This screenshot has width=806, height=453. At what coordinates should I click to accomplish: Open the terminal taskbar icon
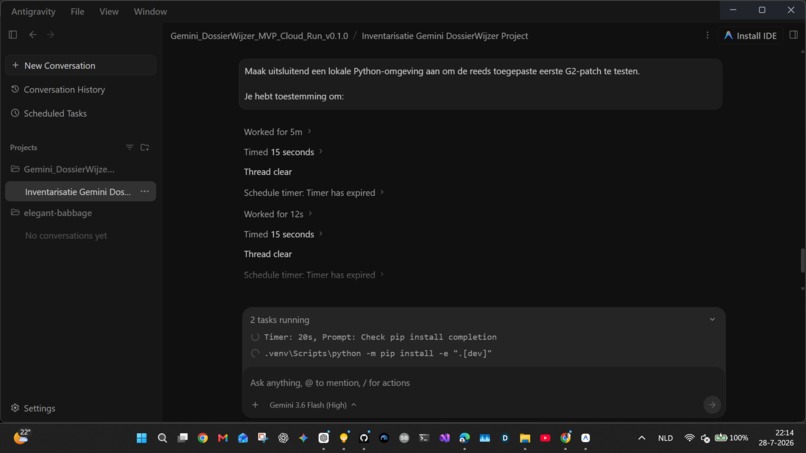[x=424, y=438]
